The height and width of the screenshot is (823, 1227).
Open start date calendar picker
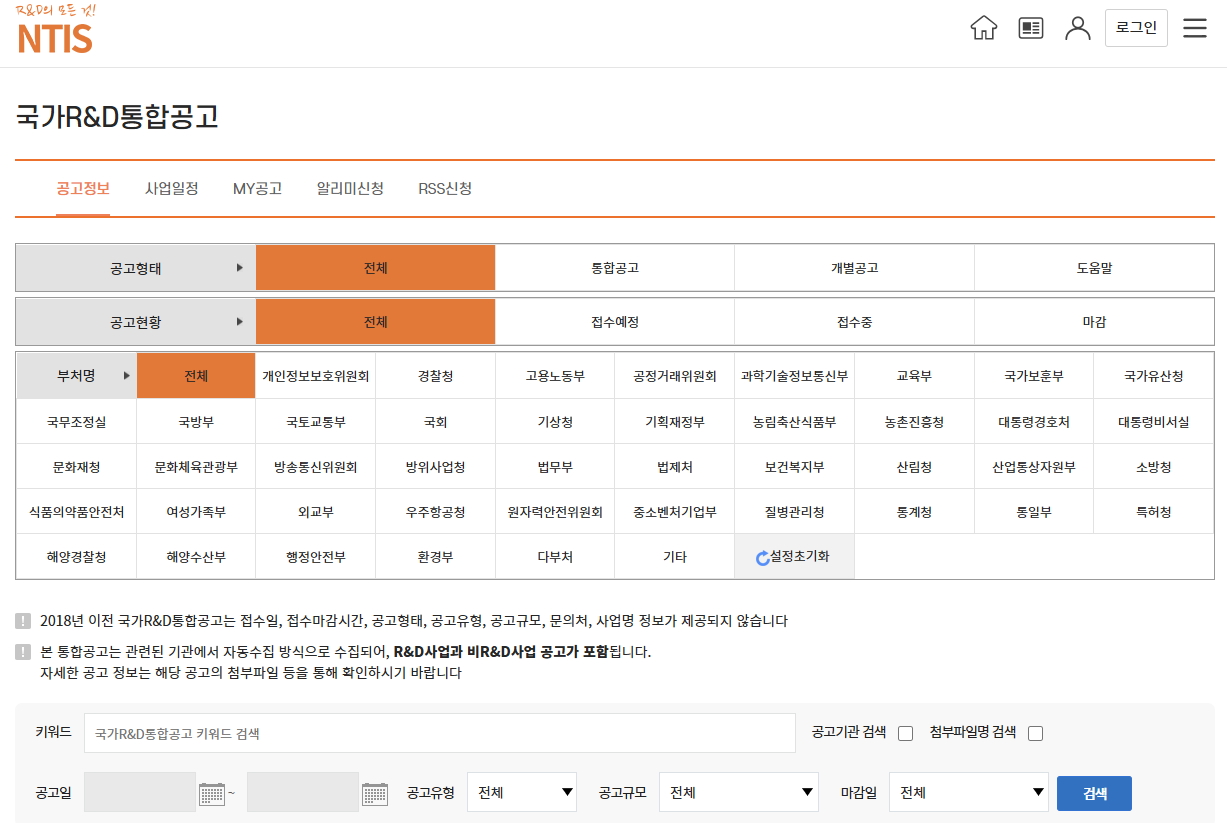212,794
